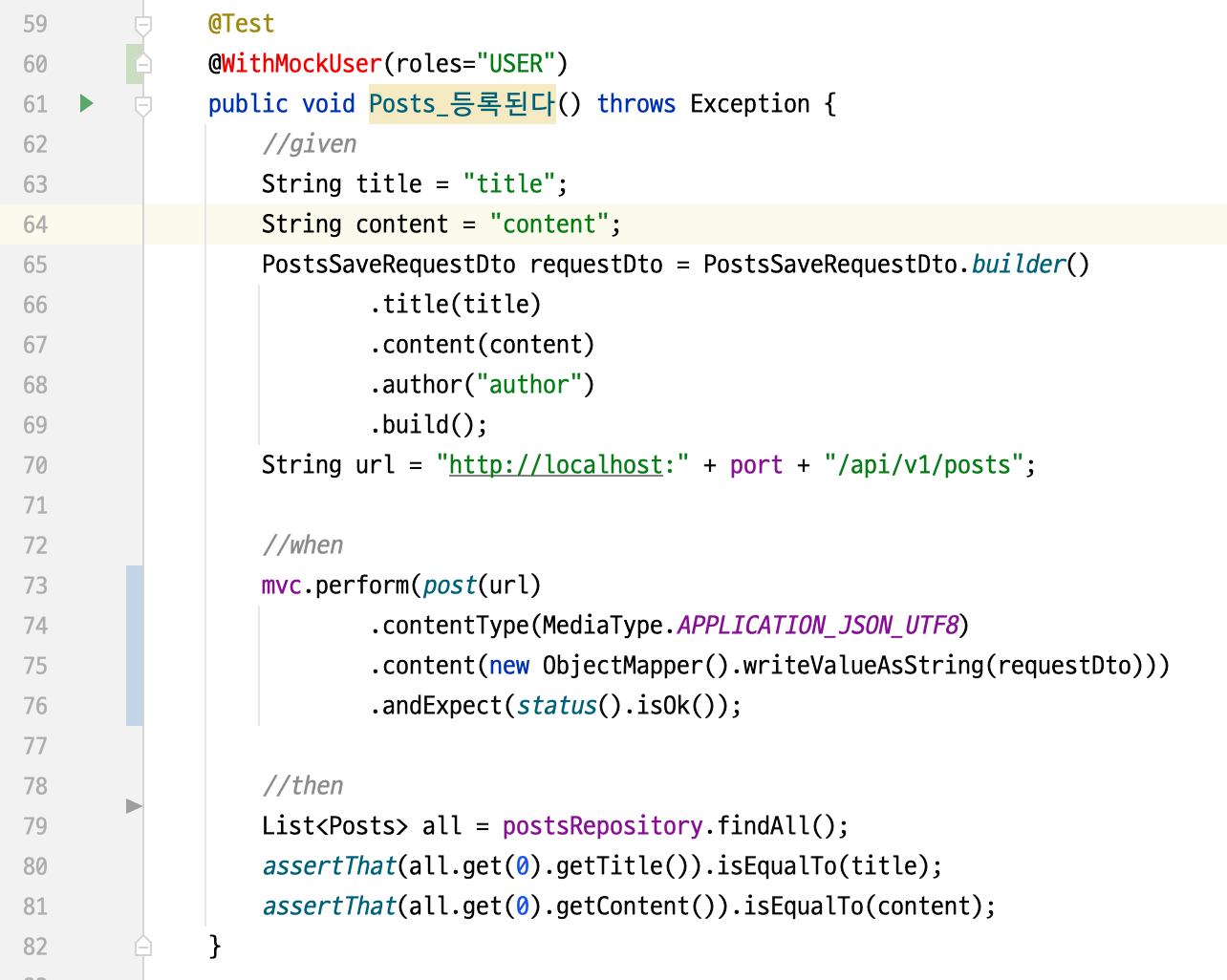Click the .build() call
The image size is (1227, 980).
(x=421, y=425)
